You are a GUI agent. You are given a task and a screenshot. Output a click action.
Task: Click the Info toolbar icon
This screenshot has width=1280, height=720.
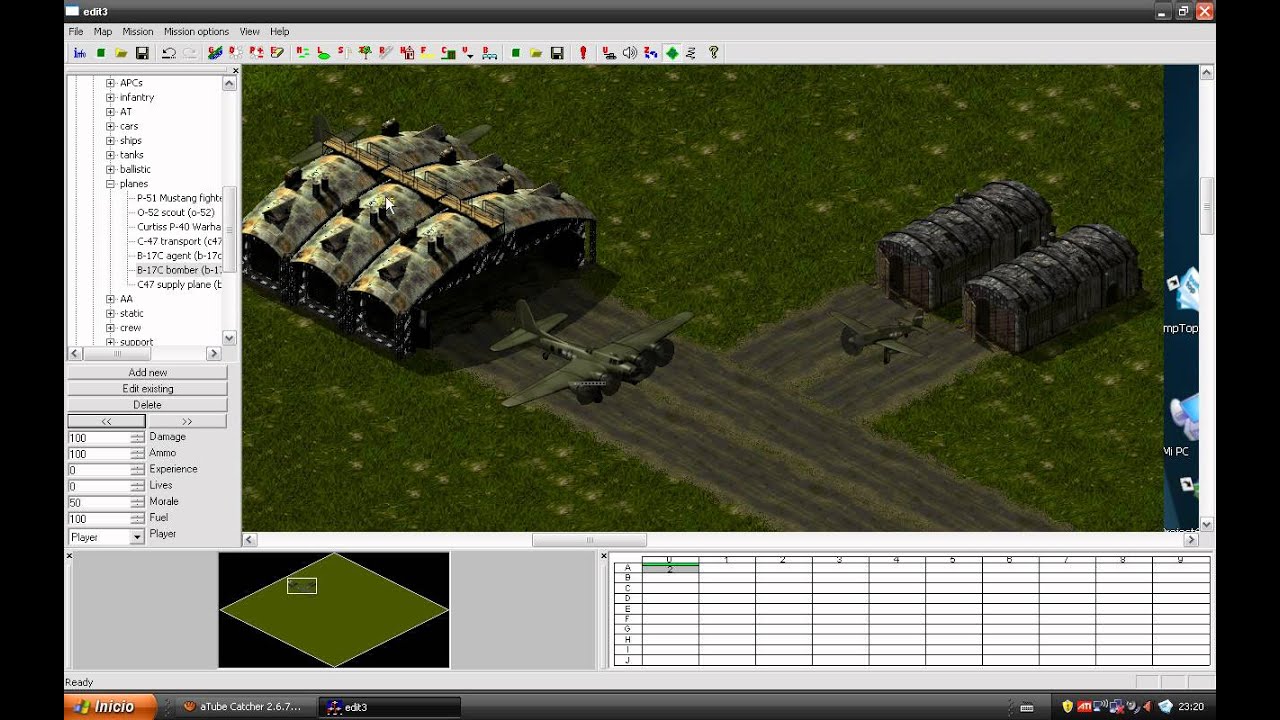click(x=80, y=52)
